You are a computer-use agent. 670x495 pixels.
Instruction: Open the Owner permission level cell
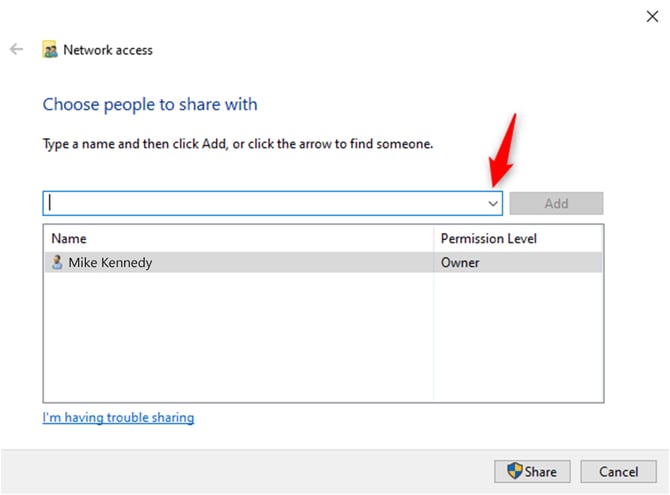(x=460, y=262)
